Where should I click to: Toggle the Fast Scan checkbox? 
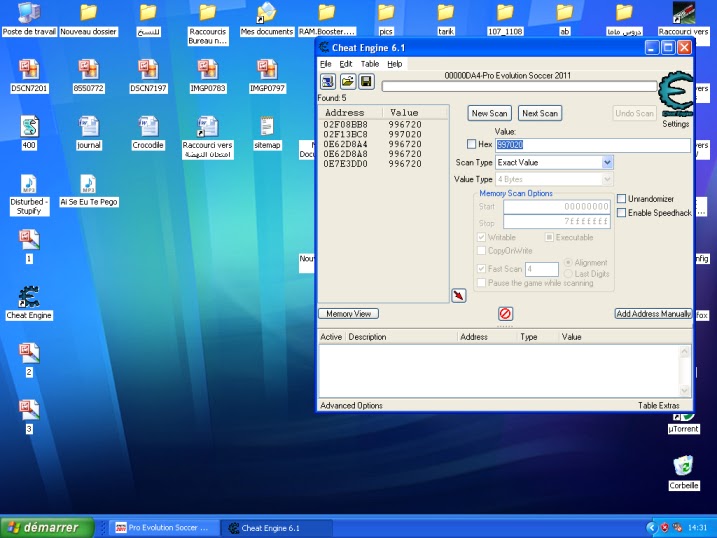(x=481, y=269)
